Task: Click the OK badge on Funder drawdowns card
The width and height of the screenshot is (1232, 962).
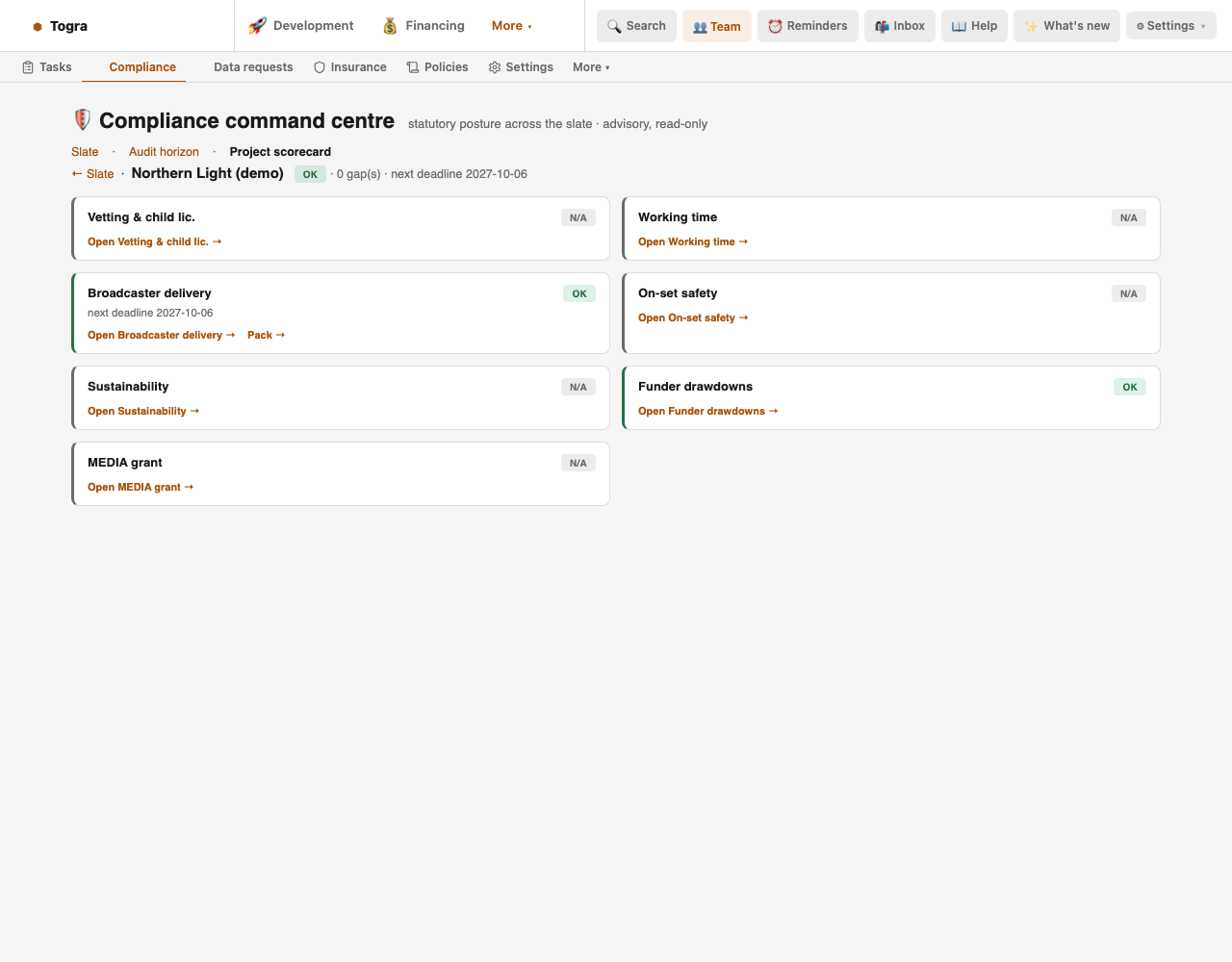Action: (x=1130, y=387)
